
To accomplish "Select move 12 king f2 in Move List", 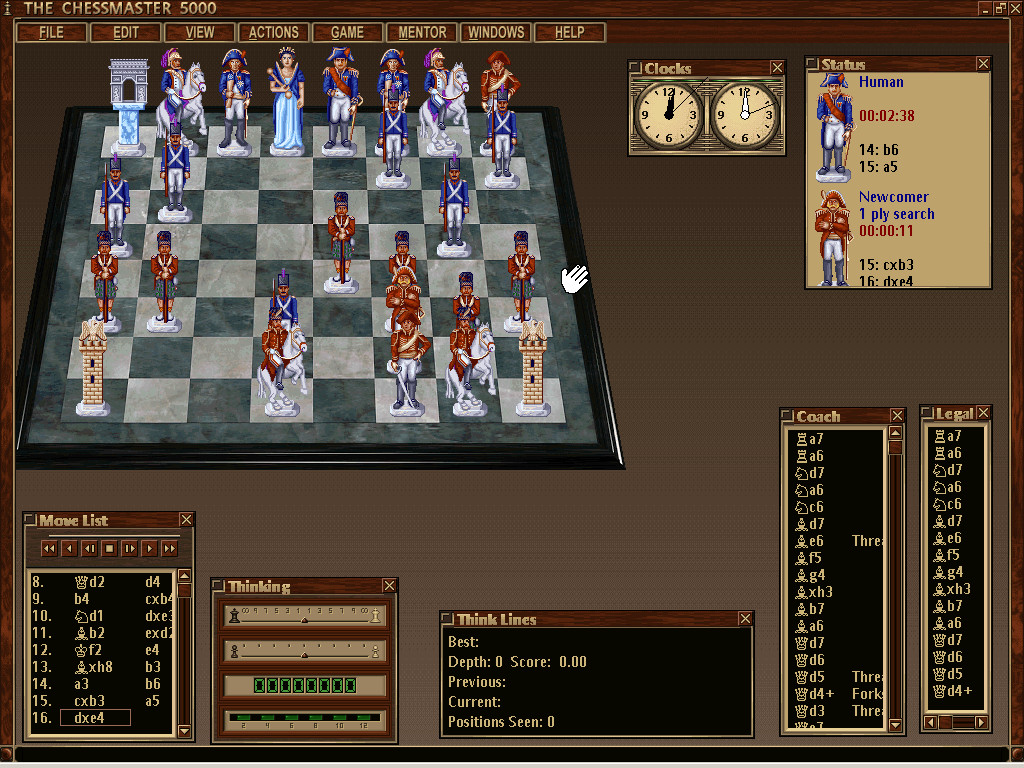I will click(88, 650).
